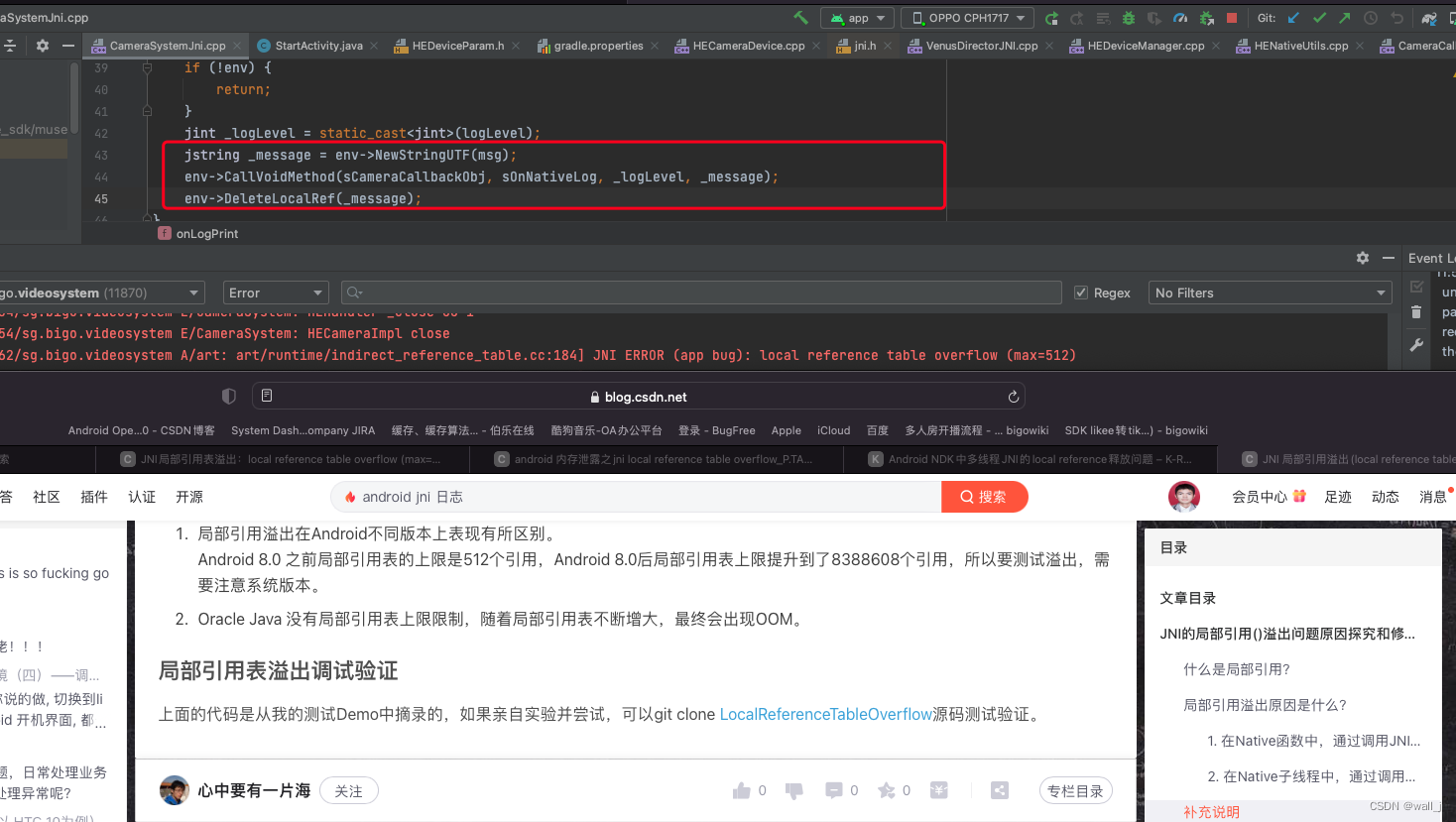Update project via the blue Git arrow
Image resolution: width=1456 pixels, height=822 pixels.
(1293, 17)
